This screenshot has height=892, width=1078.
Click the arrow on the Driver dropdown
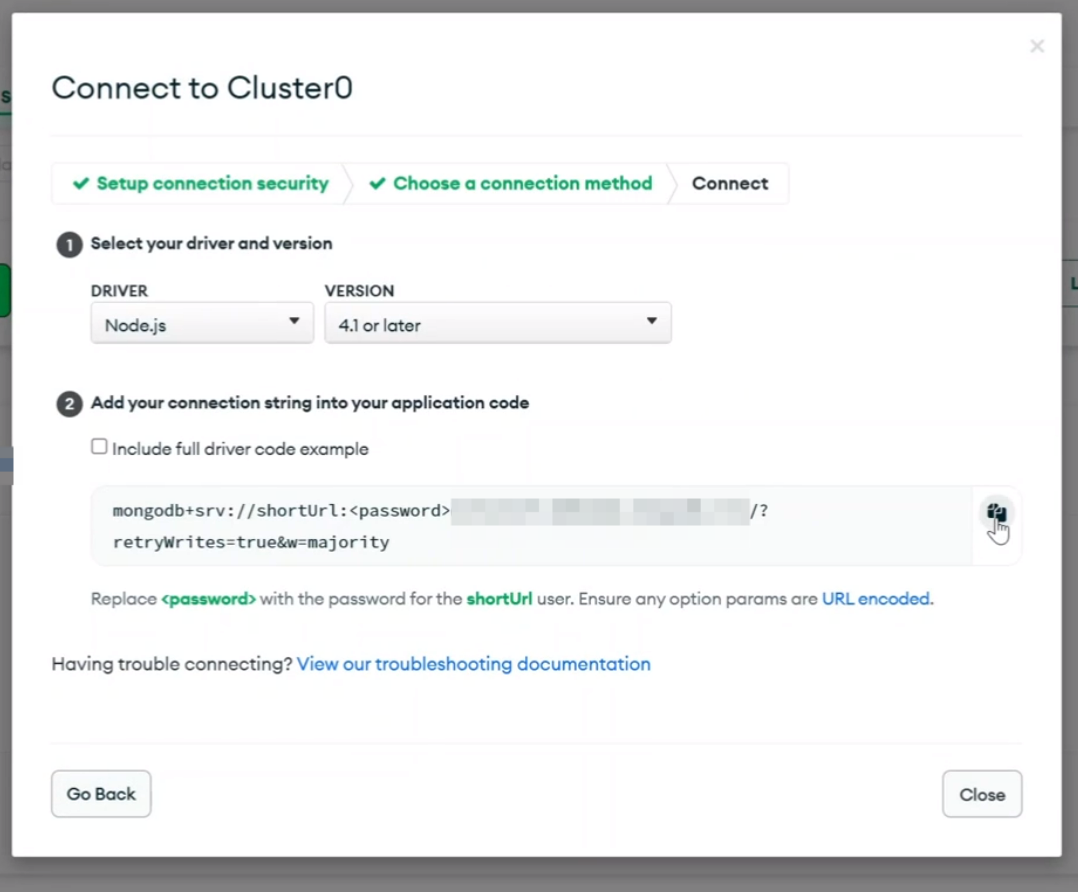[294, 320]
